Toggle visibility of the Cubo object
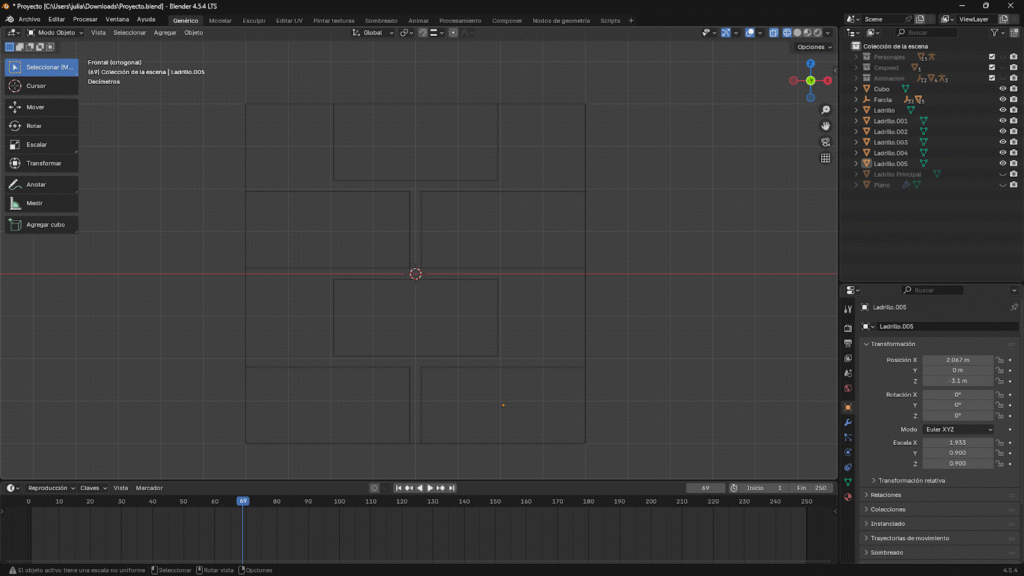 coord(1002,89)
